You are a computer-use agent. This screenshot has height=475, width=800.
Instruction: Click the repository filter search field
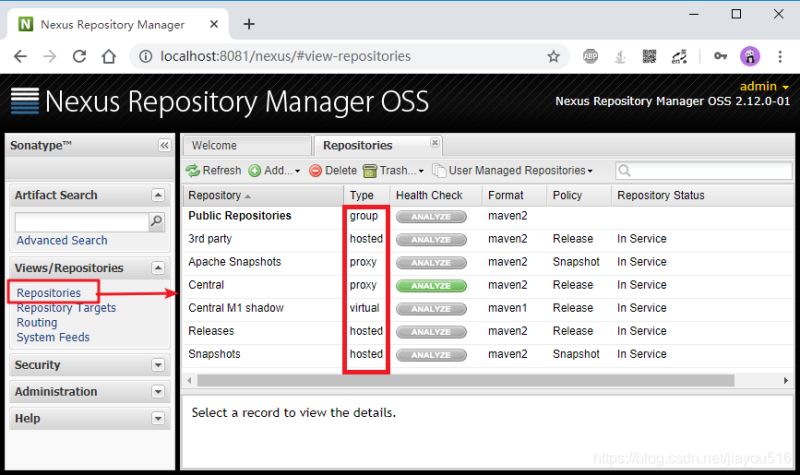(x=704, y=170)
